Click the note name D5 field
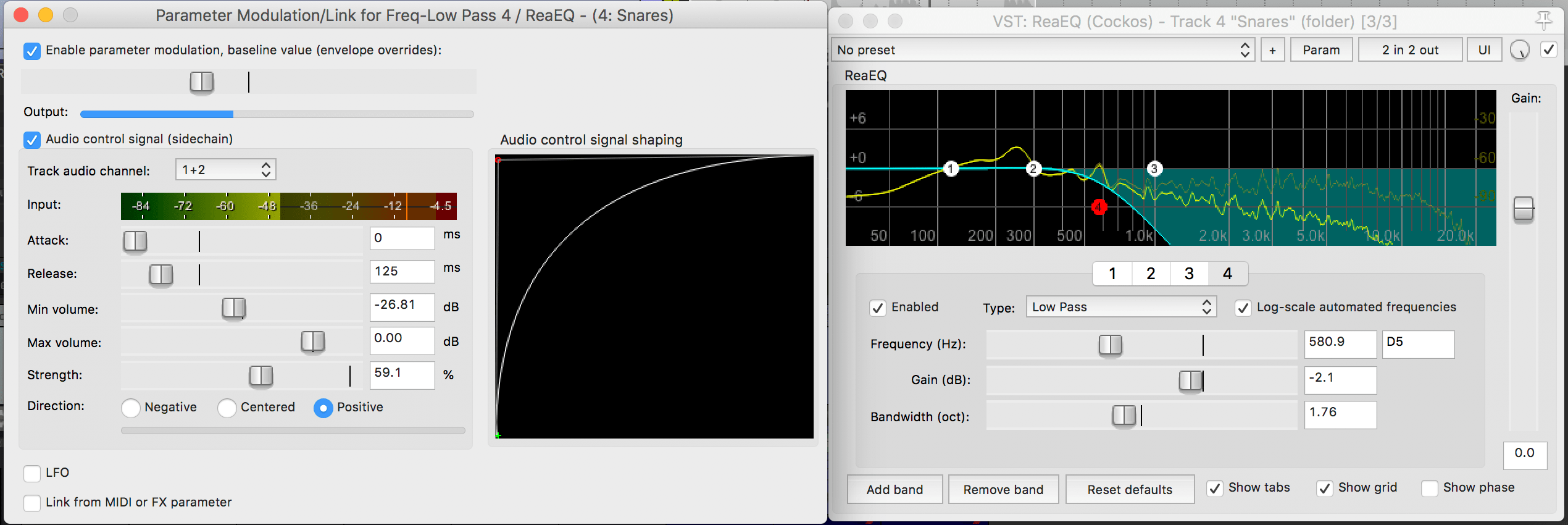 pos(1418,344)
